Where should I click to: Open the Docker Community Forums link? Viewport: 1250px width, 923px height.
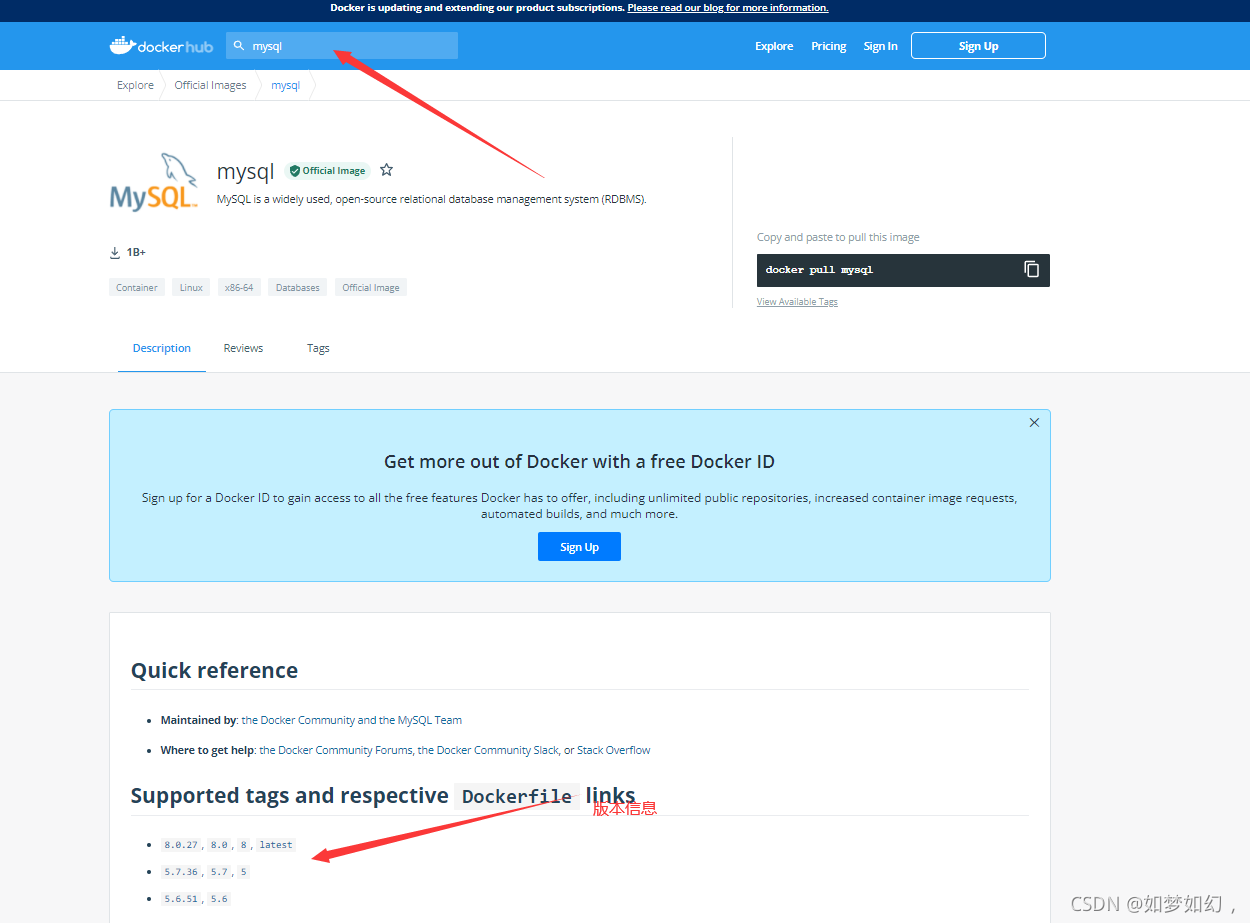tap(336, 750)
